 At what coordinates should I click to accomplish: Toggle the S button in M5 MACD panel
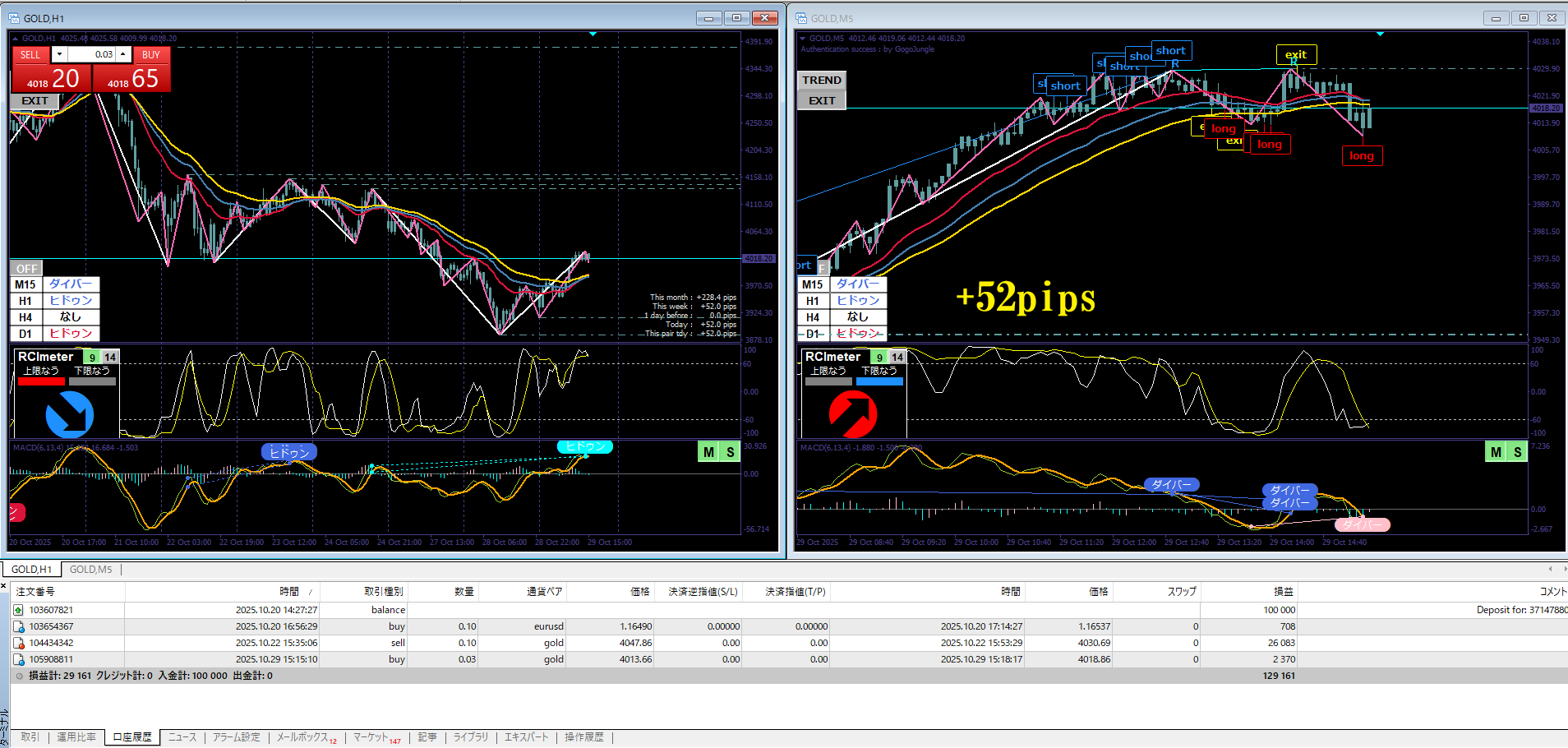click(x=1517, y=452)
